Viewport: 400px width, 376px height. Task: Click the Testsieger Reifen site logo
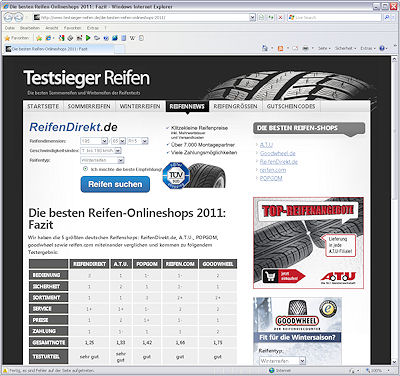point(87,78)
